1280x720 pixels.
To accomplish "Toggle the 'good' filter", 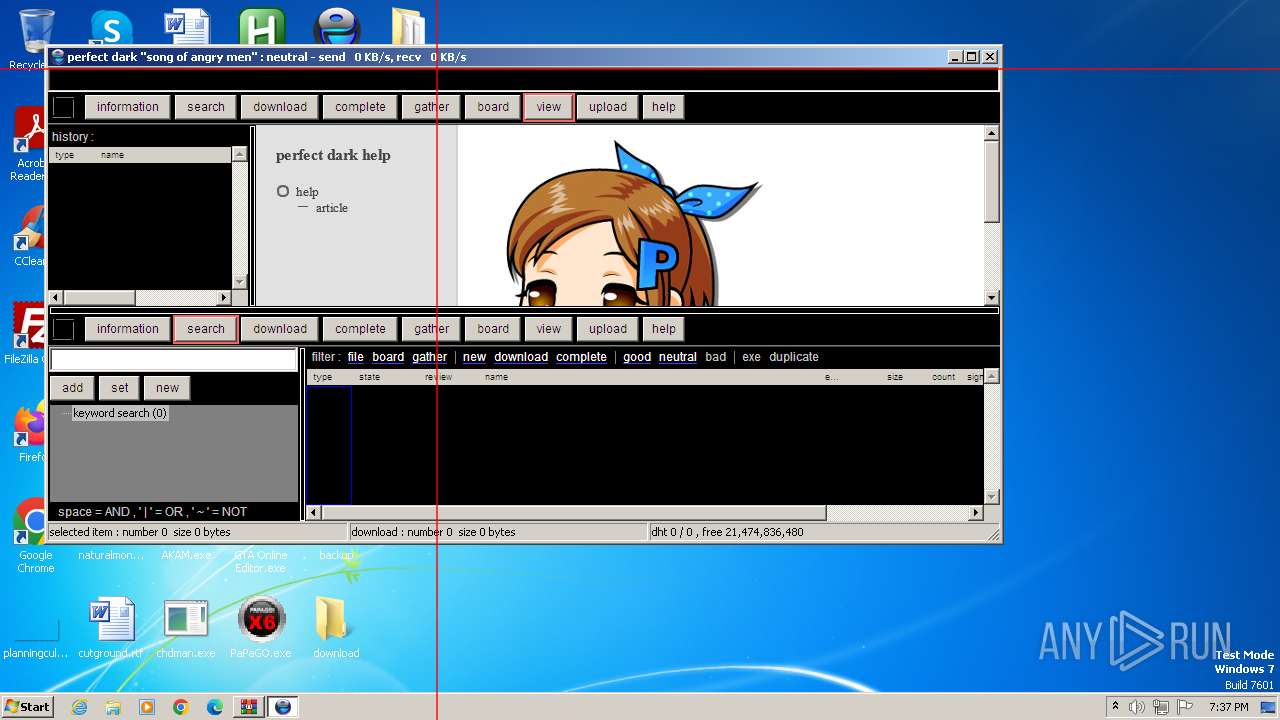I will (x=637, y=357).
